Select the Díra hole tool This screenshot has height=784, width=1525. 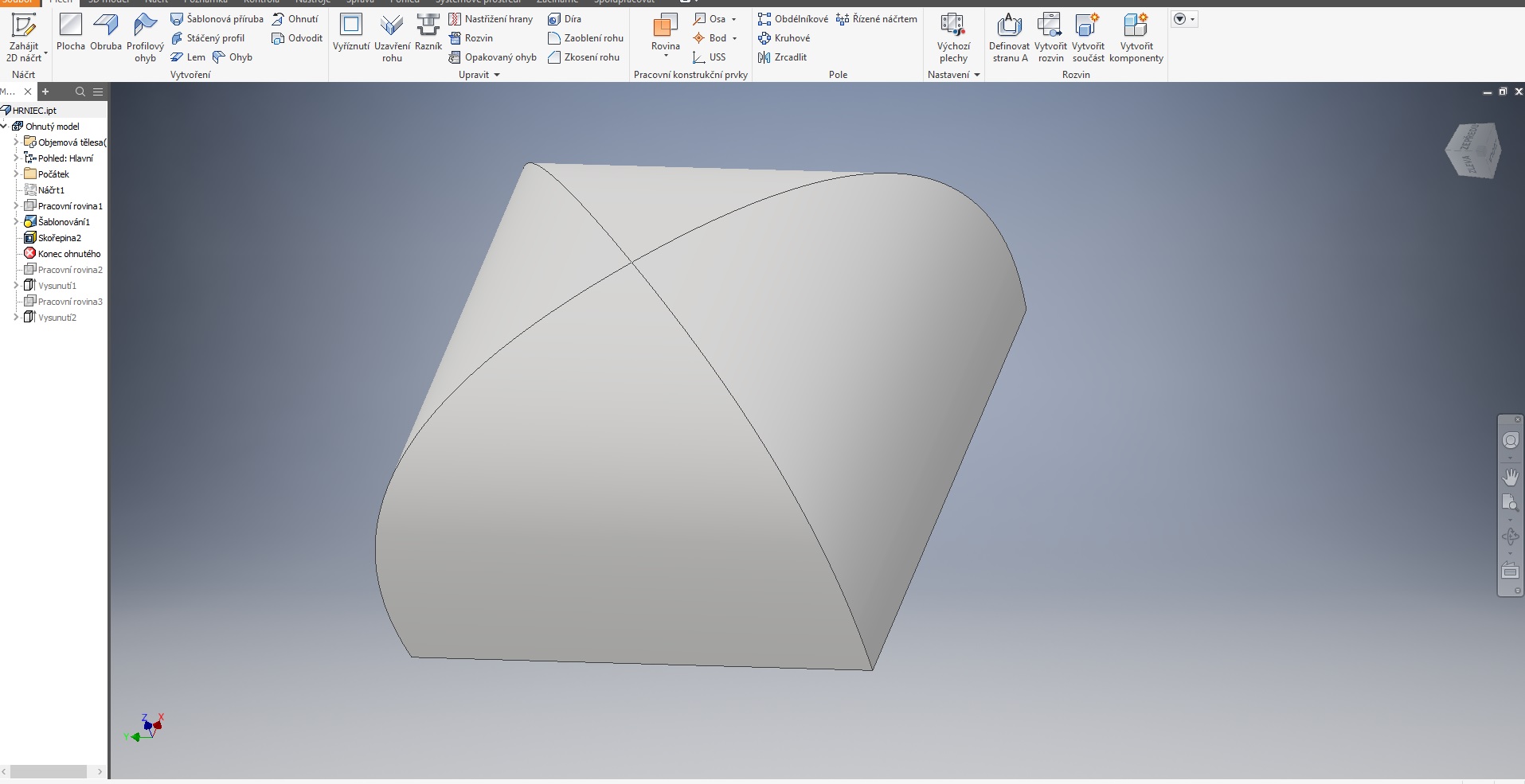[x=565, y=19]
